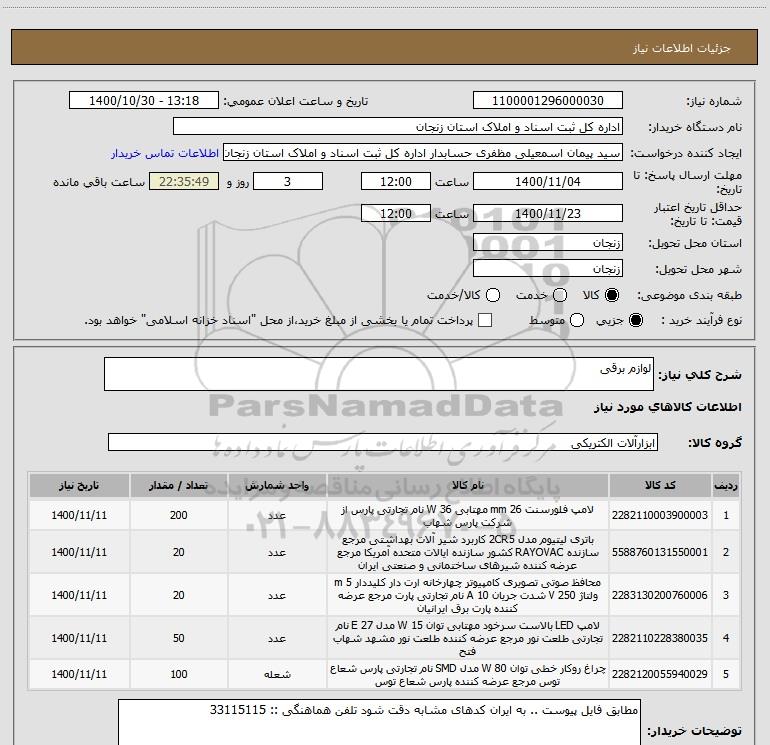Click product code 2282110003900003
The image size is (770, 745).
point(660,515)
